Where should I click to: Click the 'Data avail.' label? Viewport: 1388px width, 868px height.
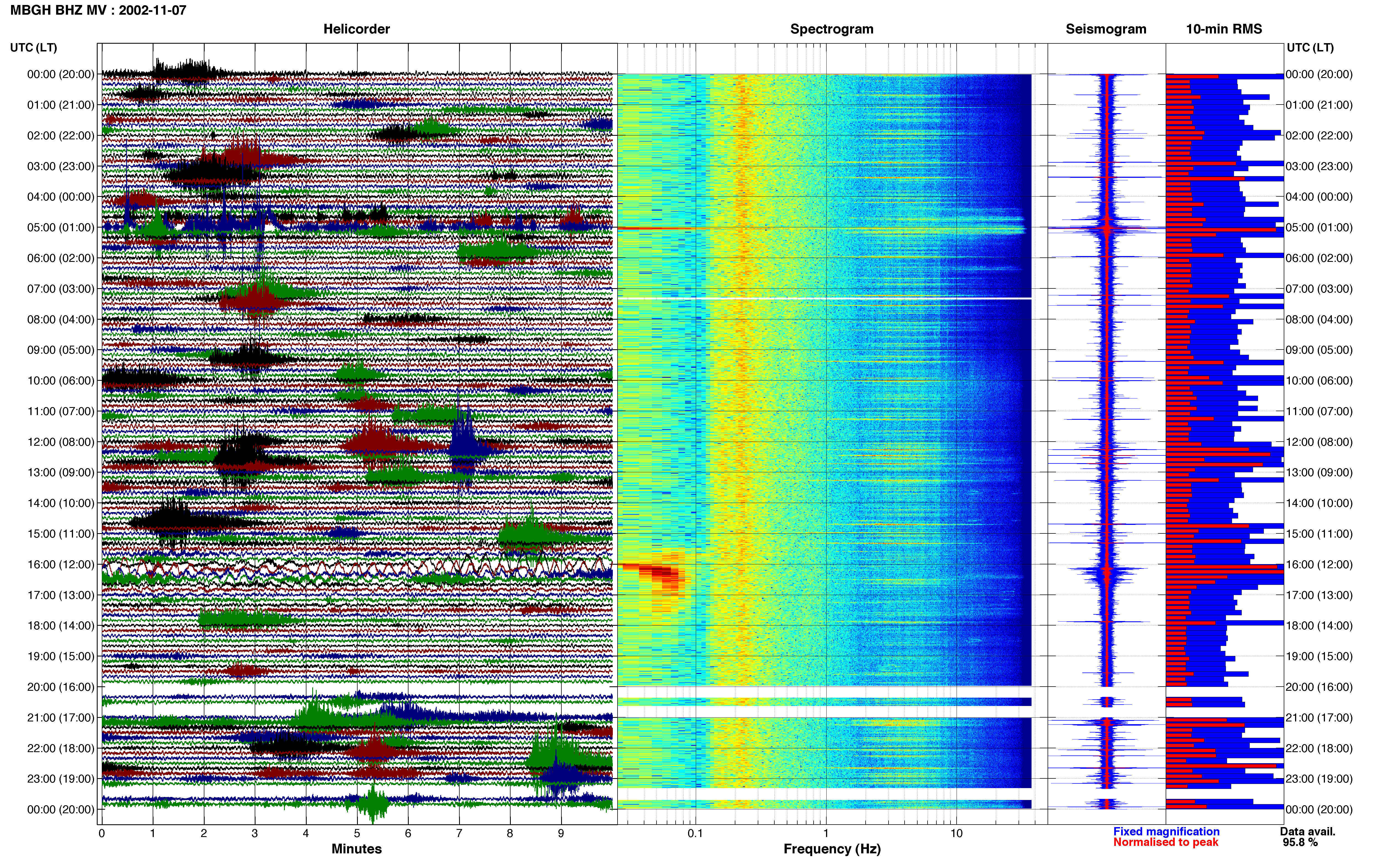click(1308, 831)
